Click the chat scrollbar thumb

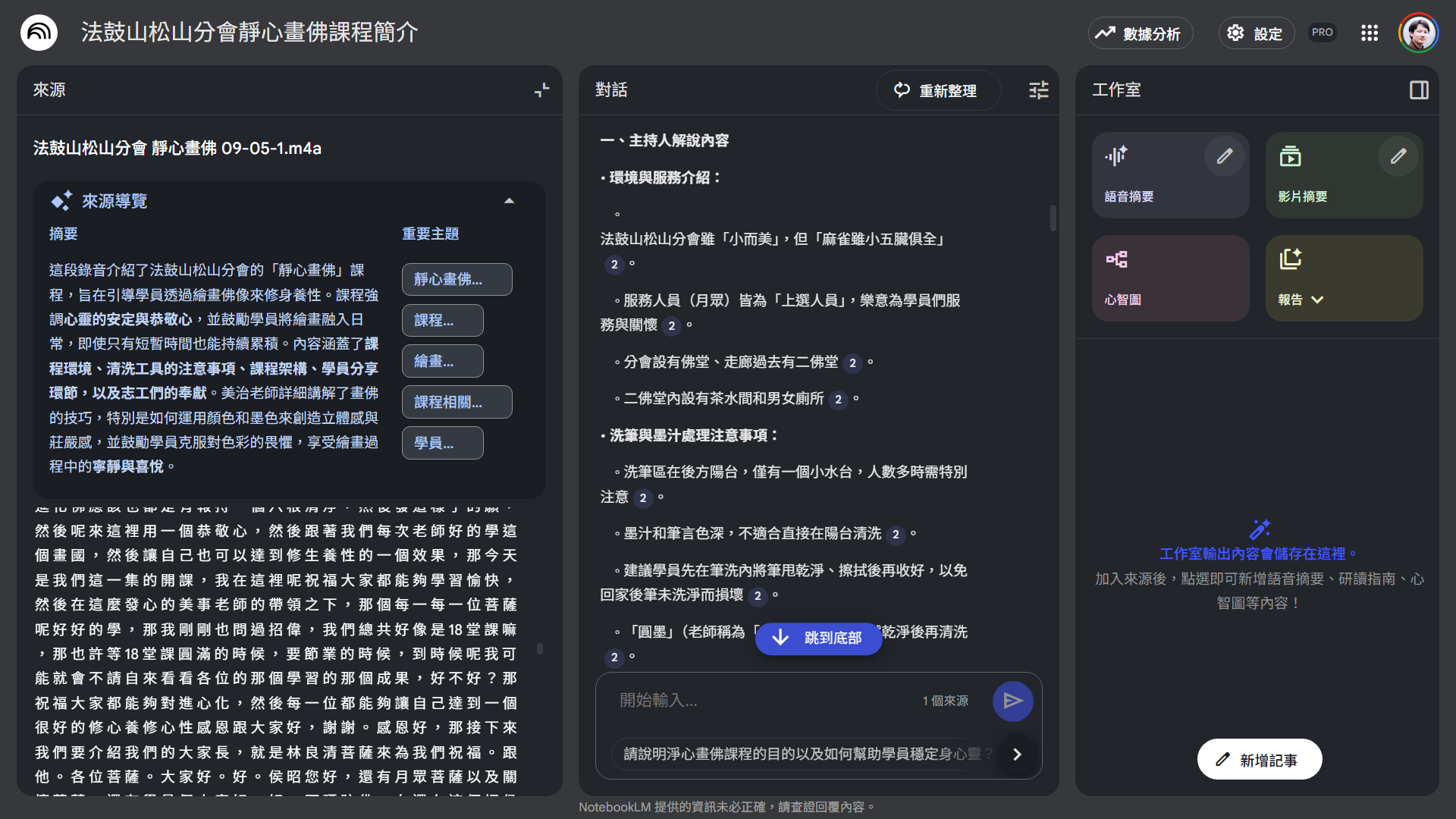click(x=1053, y=218)
